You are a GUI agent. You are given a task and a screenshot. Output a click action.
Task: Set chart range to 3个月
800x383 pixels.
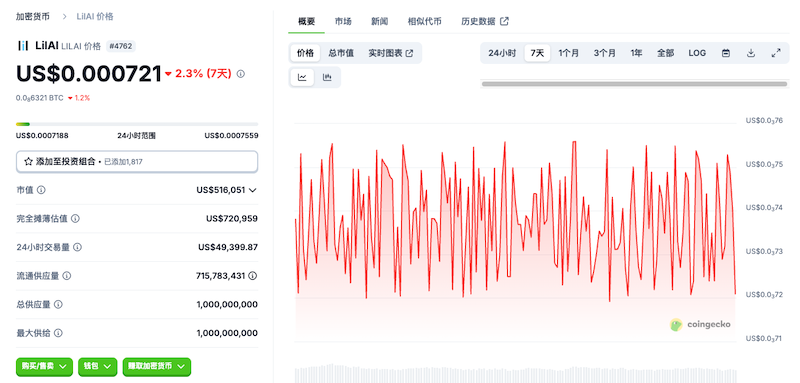coord(604,53)
